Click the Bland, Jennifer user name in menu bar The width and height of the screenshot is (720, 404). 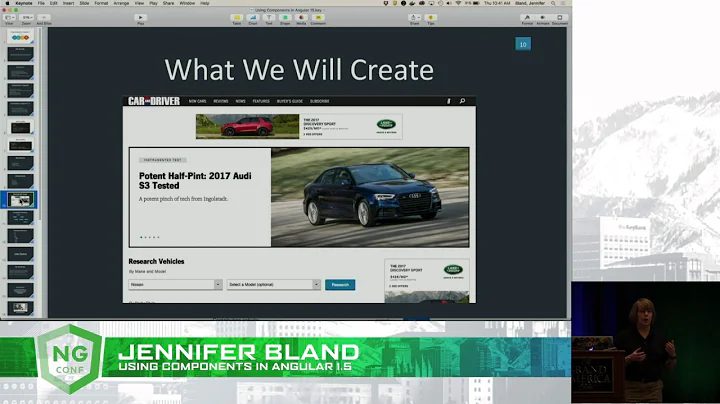click(530, 3)
